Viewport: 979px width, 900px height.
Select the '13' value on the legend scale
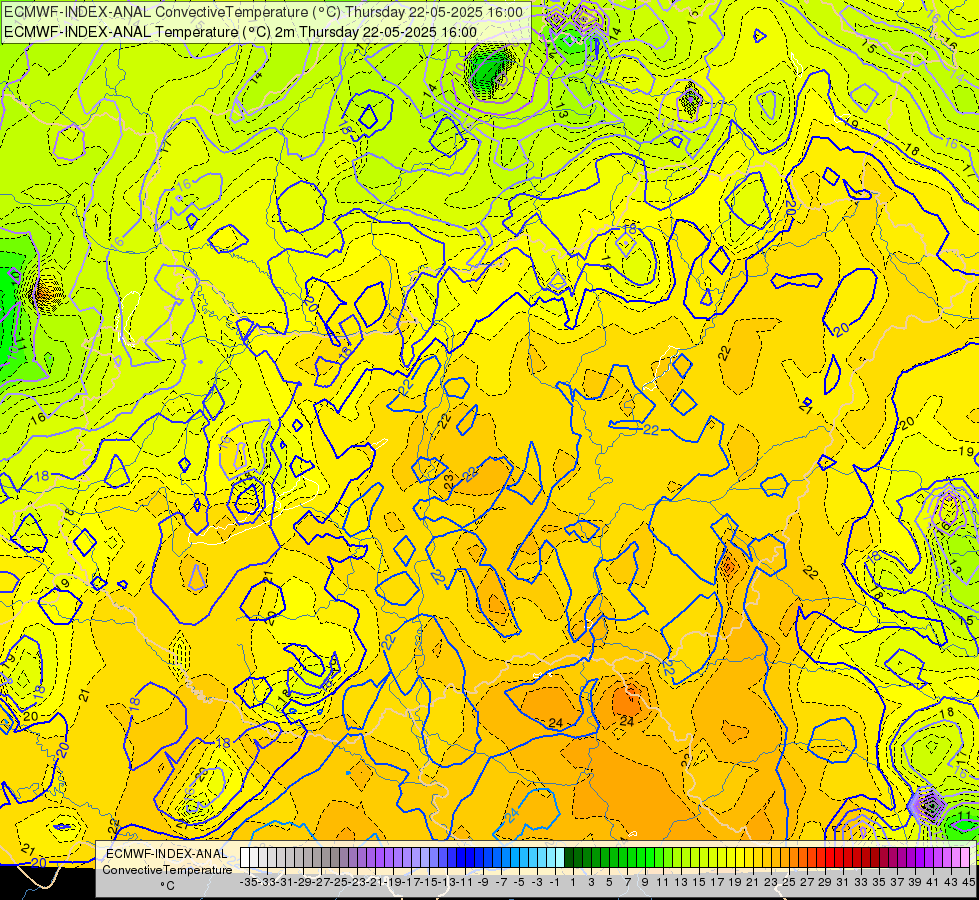pos(681,882)
